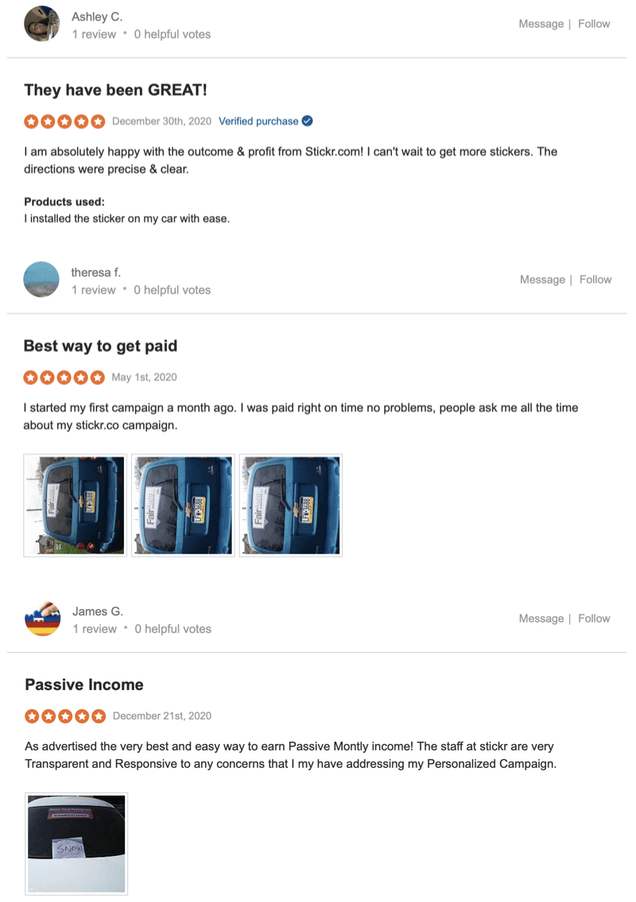636x902 pixels.
Task: Click star rating on 'Best way to get paid' review
Action: point(64,377)
